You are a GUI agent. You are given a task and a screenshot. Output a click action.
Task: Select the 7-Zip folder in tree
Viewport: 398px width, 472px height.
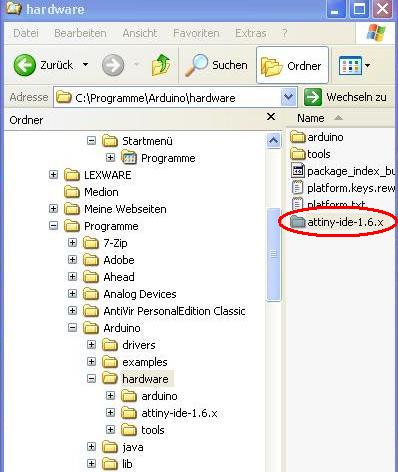[x=105, y=243]
